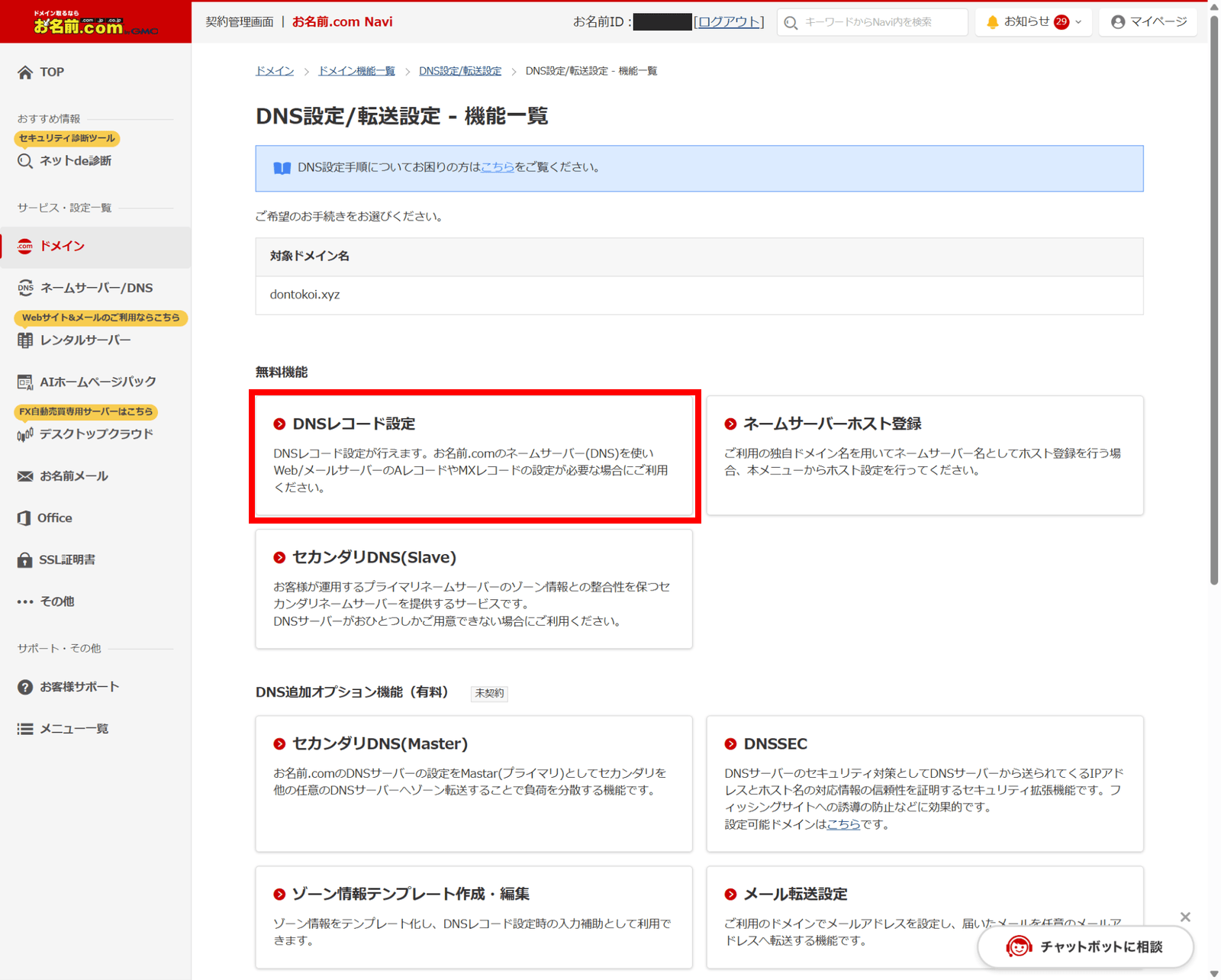1221x980 pixels.
Task: Click こちら link in DNS help notice
Action: pos(498,167)
